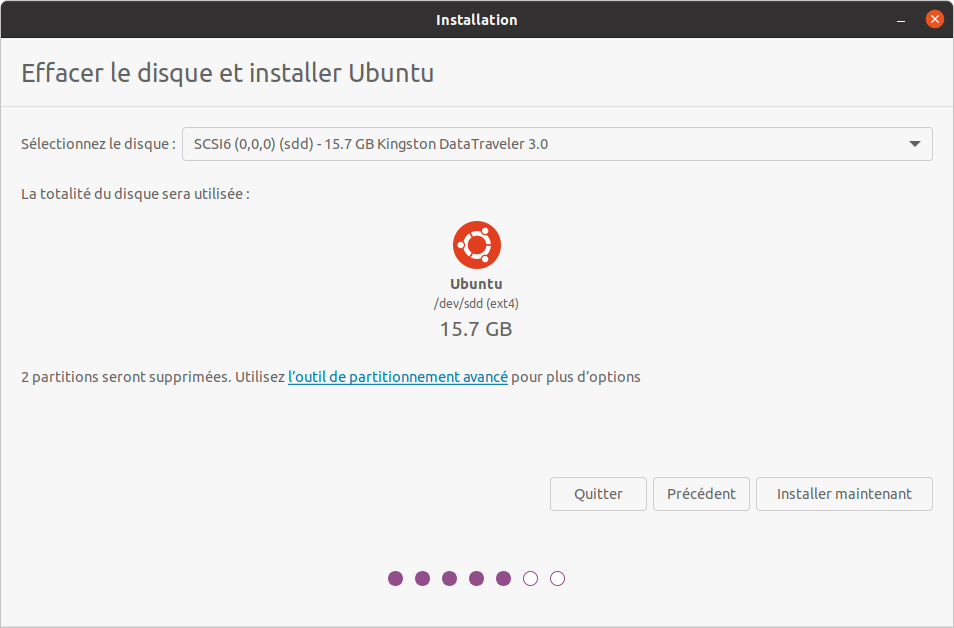This screenshot has width=954, height=628.
Task: Click the heading Effacer le disque et installer Ubuntu
Action: (228, 73)
